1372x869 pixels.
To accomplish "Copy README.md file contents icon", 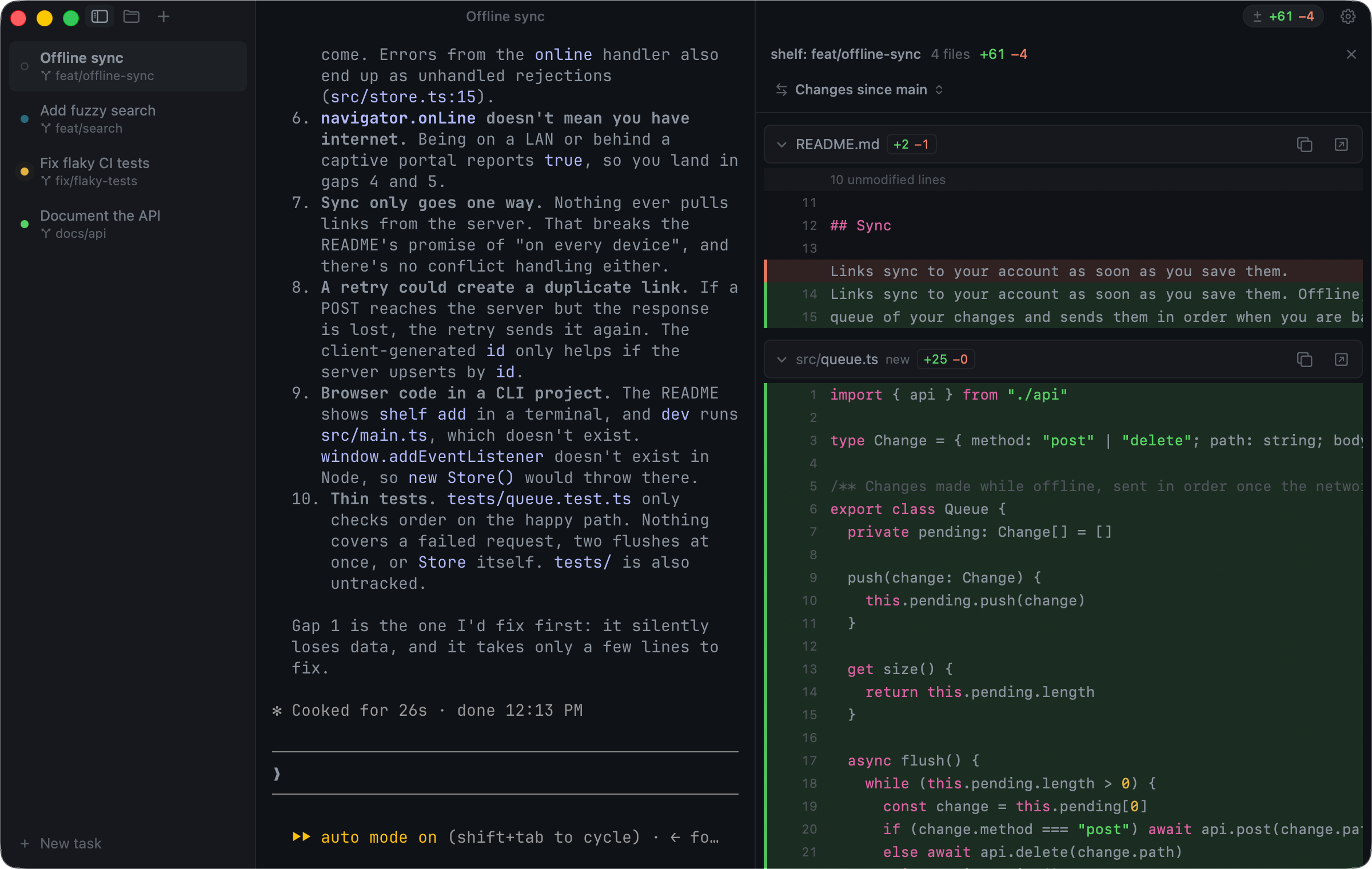I will 1305,145.
